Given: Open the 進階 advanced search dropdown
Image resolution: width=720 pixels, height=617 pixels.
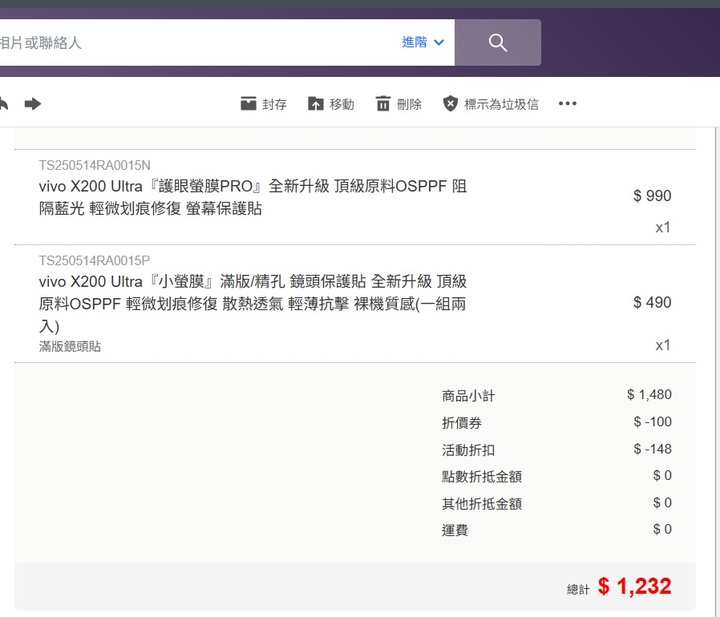Looking at the screenshot, I should point(423,42).
